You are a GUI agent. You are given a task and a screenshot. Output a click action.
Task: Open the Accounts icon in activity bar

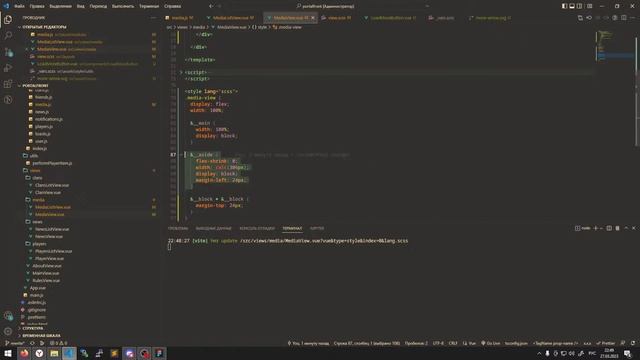pyautogui.click(x=8, y=316)
